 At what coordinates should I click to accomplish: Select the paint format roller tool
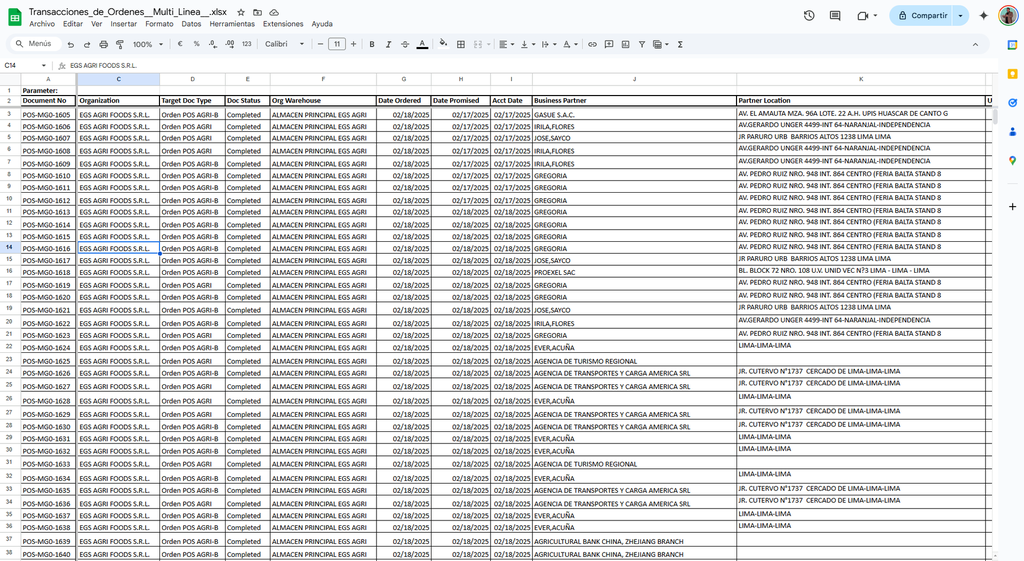(x=120, y=44)
